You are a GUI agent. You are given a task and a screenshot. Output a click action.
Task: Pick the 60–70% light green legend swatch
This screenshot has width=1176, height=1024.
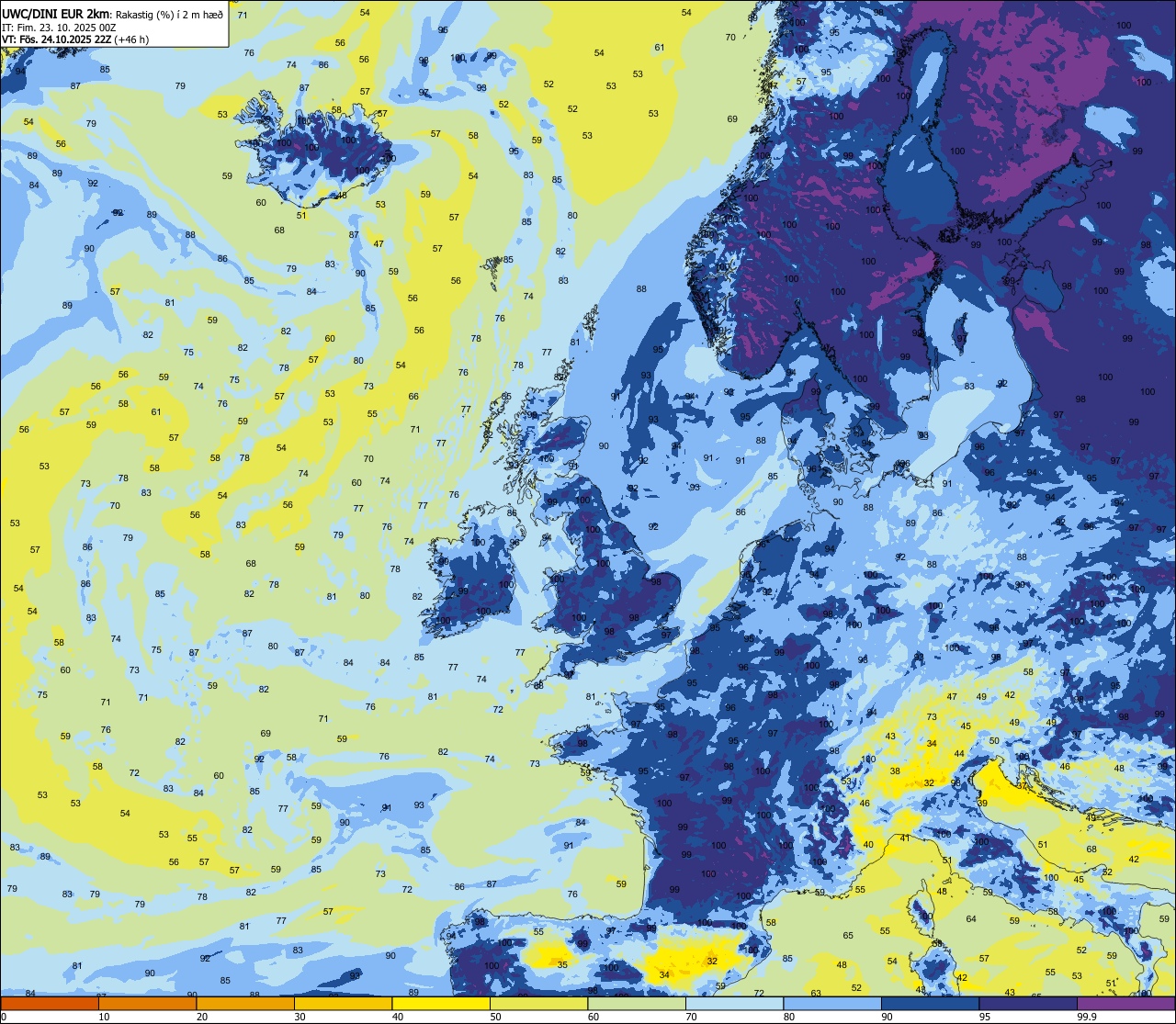[x=637, y=1003]
